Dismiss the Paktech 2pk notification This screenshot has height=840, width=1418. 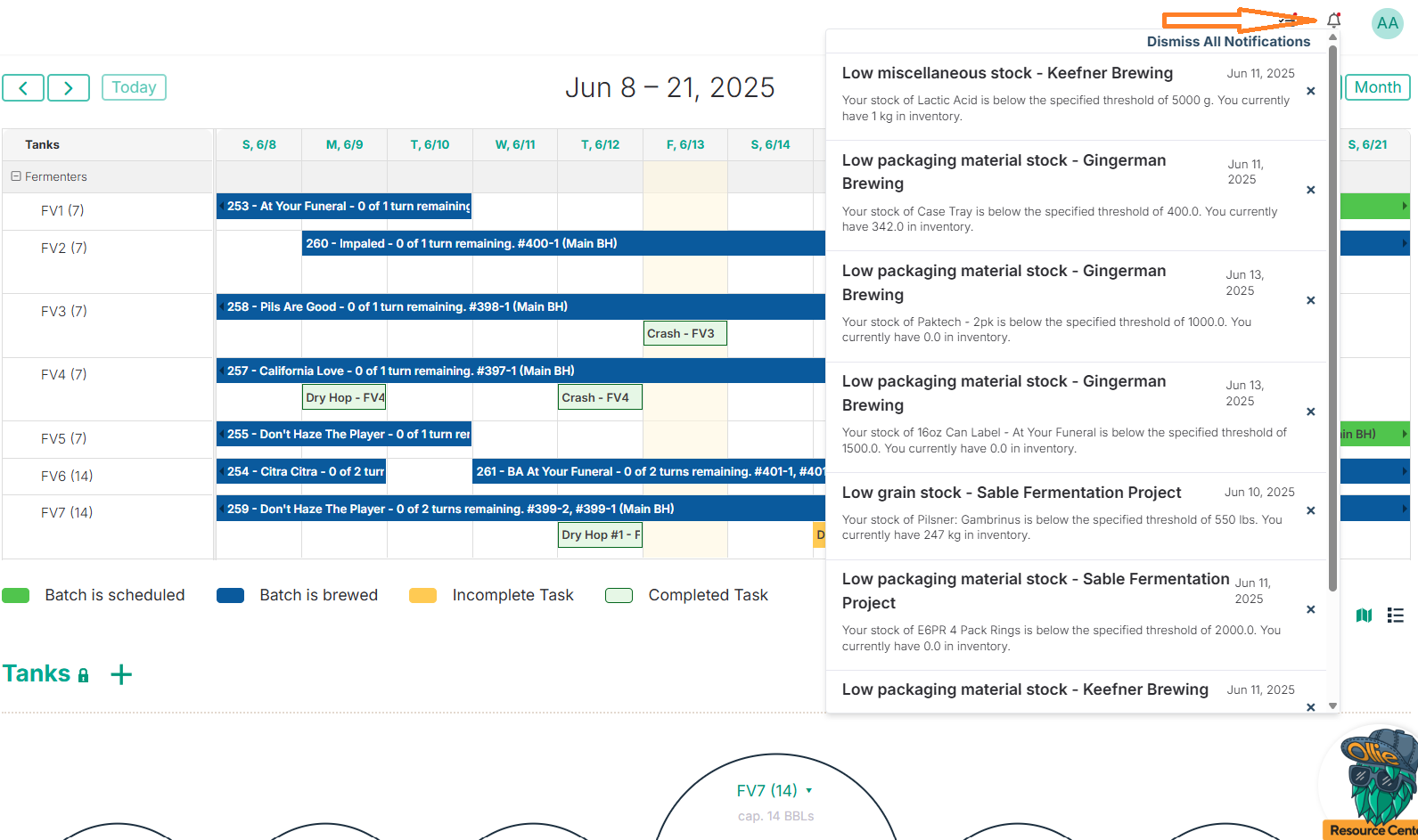[x=1310, y=300]
